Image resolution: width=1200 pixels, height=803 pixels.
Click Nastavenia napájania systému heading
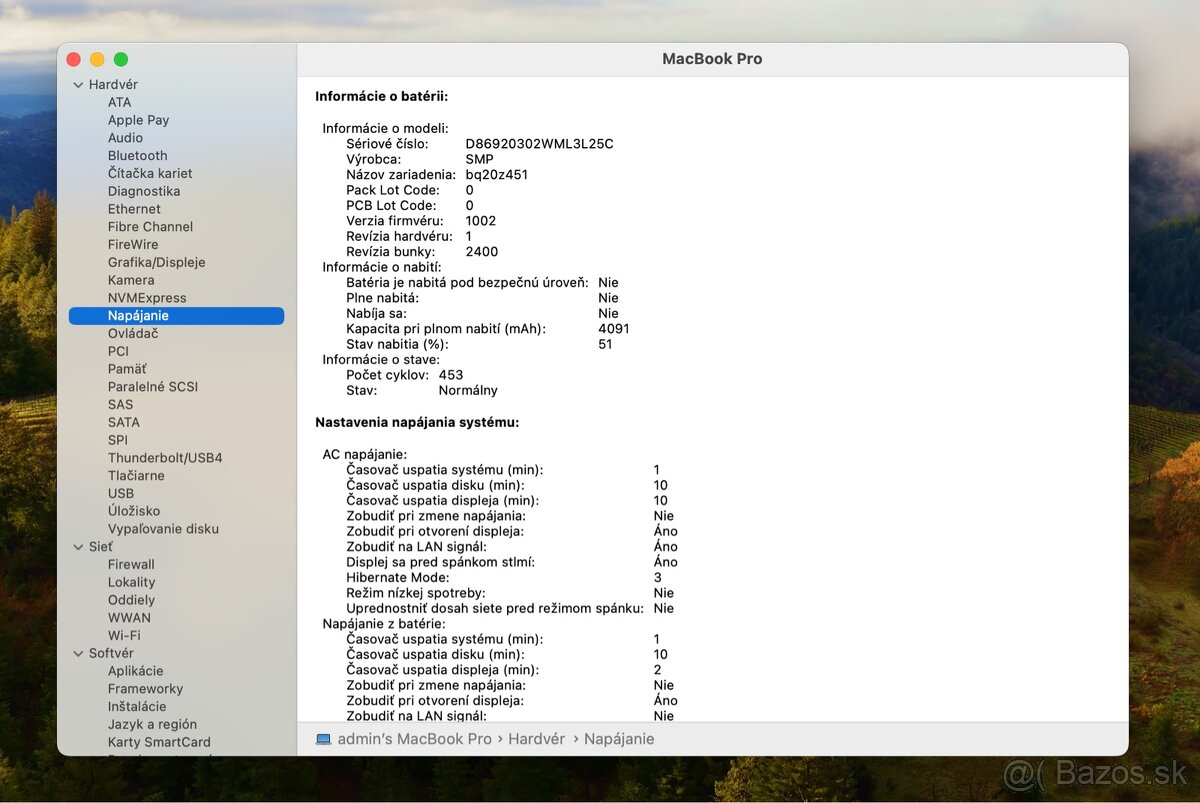pyautogui.click(x=417, y=423)
